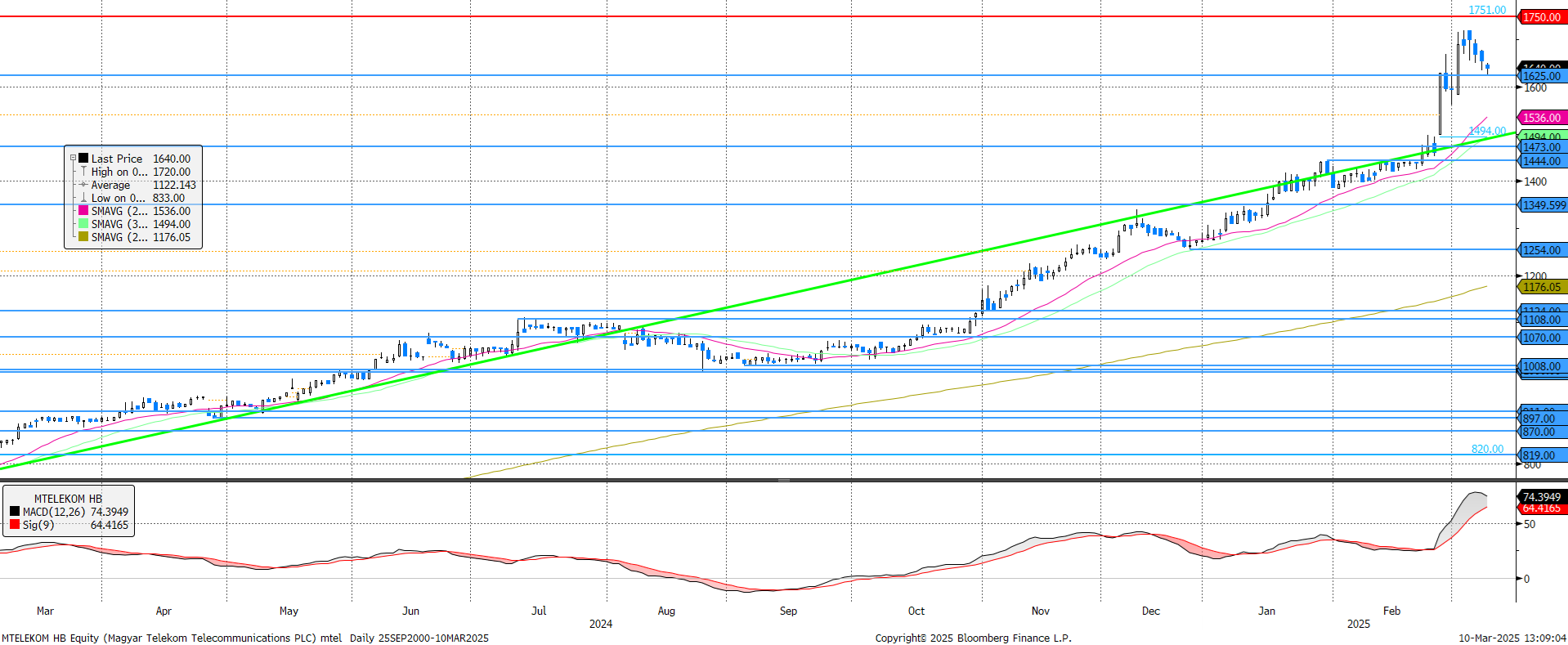Click the blue 1254.00 axis price tag
The height and width of the screenshot is (645, 1568).
[x=1542, y=250]
